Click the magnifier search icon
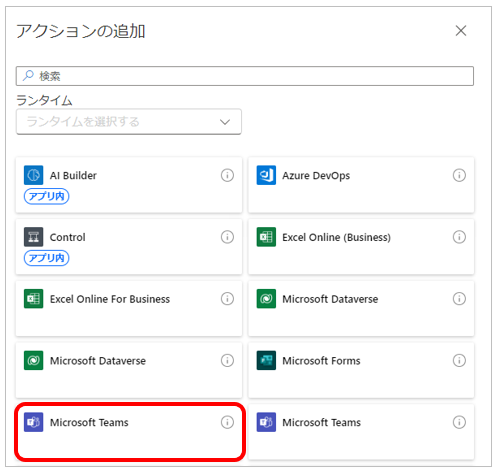The height and width of the screenshot is (470, 499). coord(28,76)
